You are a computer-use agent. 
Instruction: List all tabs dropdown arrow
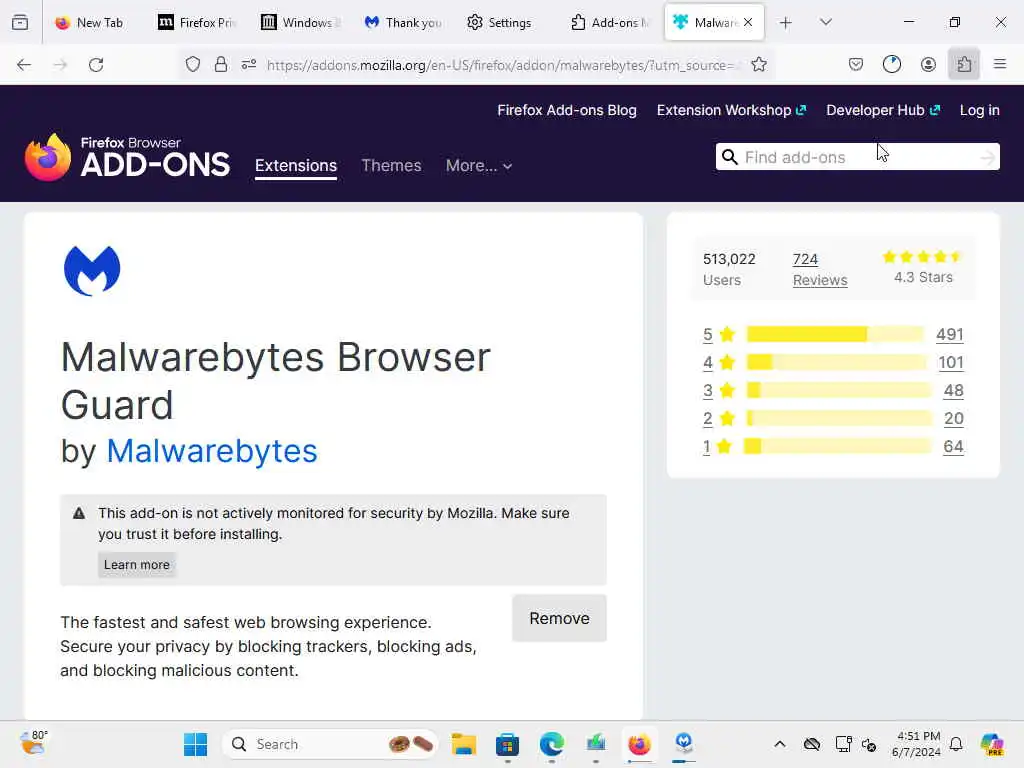click(x=826, y=23)
